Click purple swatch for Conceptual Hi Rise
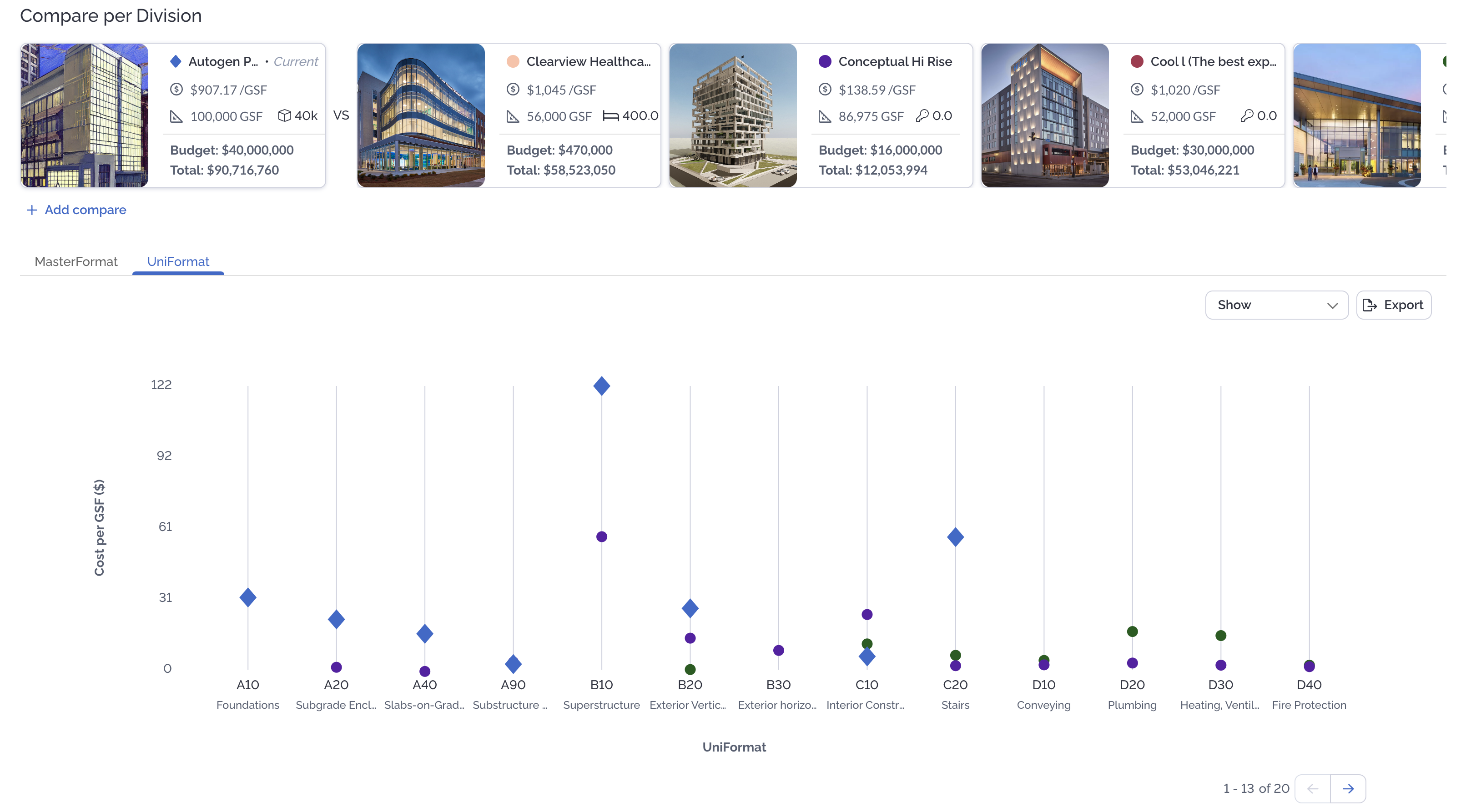The width and height of the screenshot is (1471, 812). pos(825,62)
